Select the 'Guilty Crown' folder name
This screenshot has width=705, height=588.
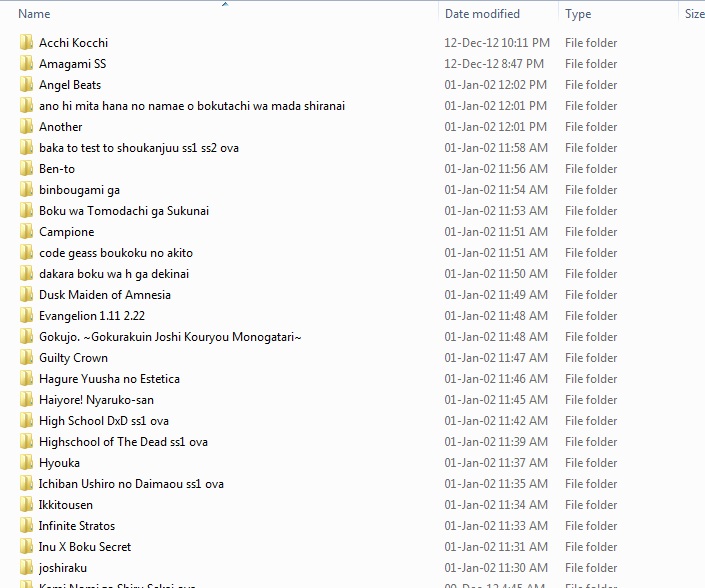[x=74, y=358]
